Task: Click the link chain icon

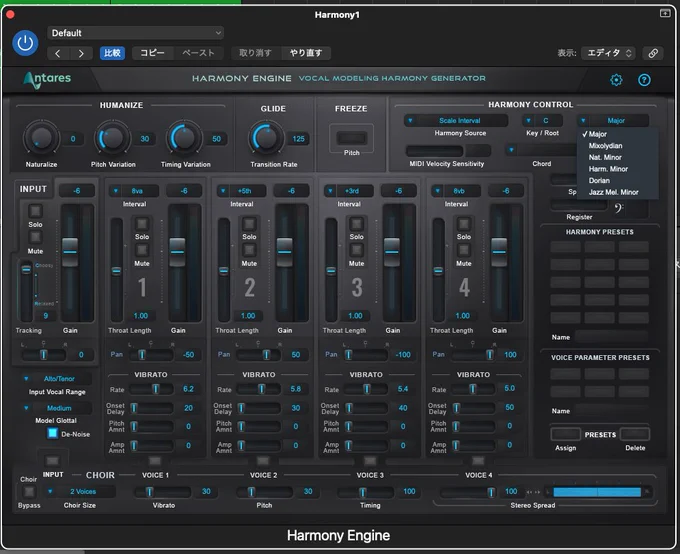Action: coord(653,53)
